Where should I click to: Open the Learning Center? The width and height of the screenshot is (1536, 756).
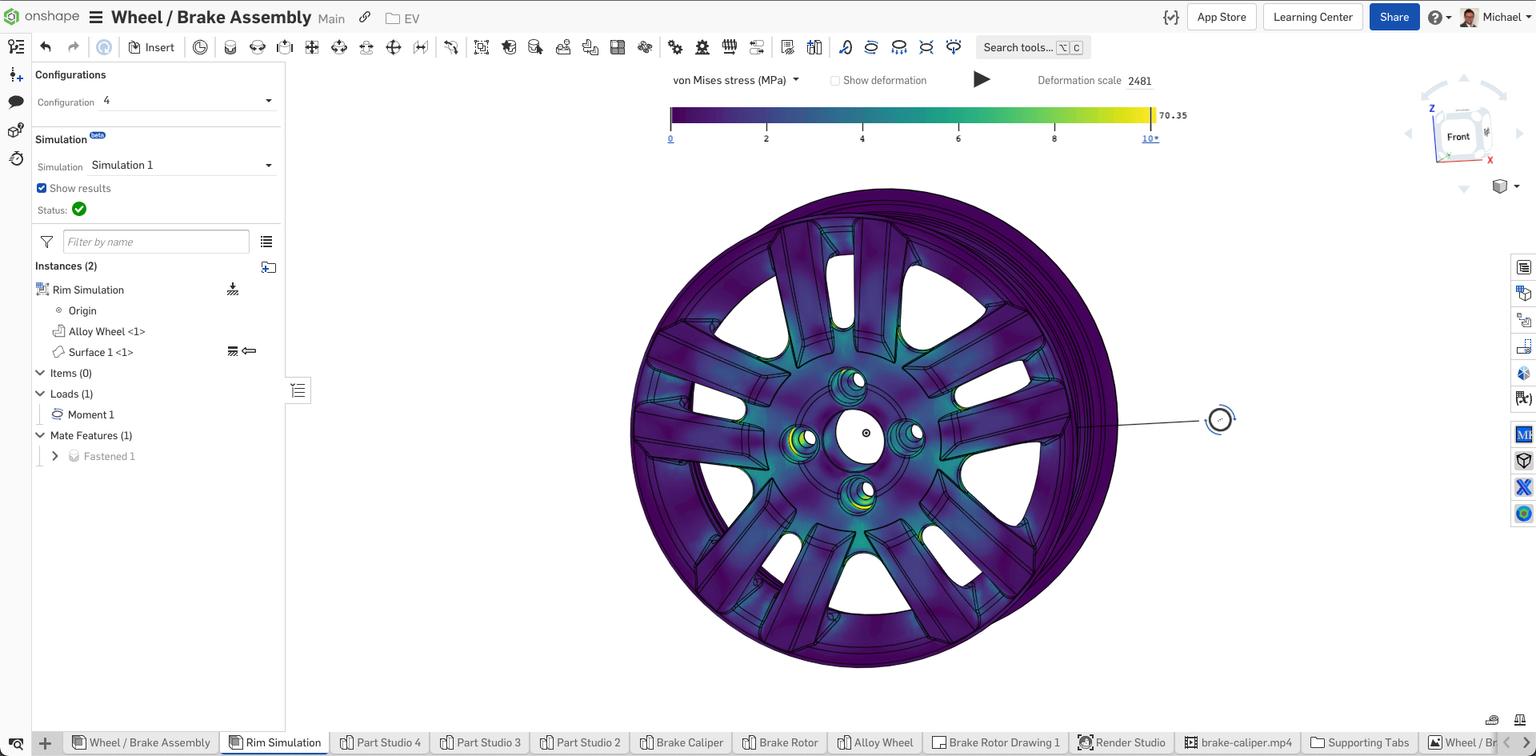1312,16
